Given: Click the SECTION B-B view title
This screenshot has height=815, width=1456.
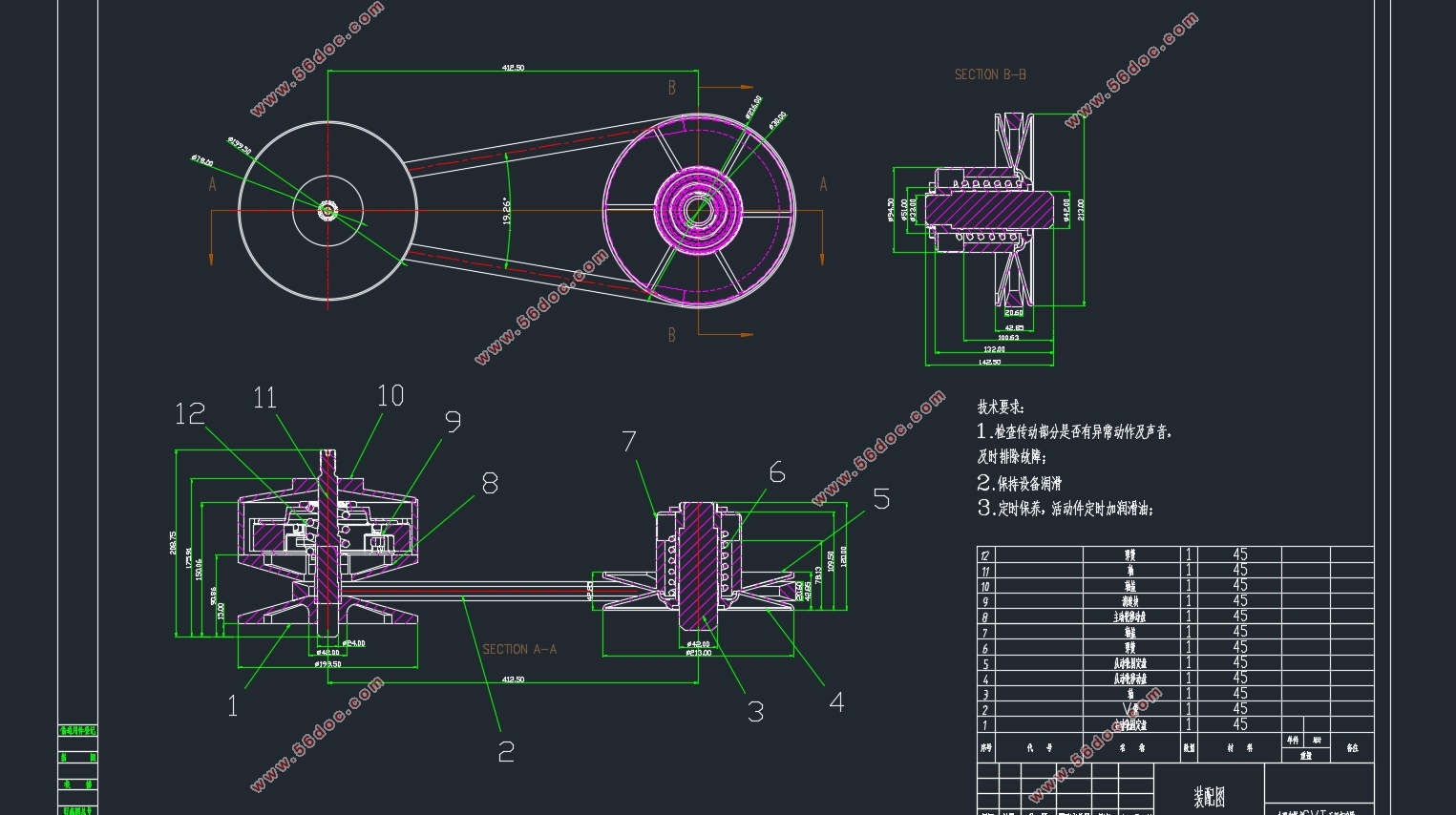Looking at the screenshot, I should tap(990, 74).
